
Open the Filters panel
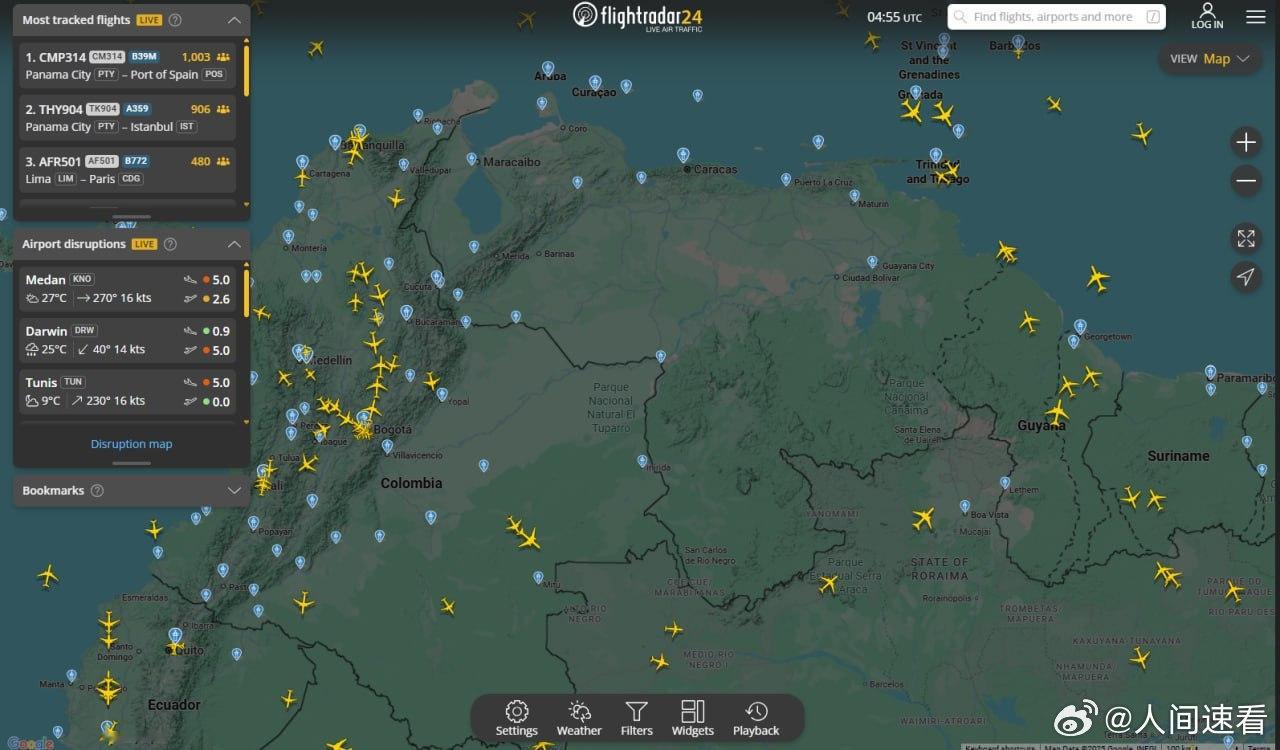pos(636,717)
